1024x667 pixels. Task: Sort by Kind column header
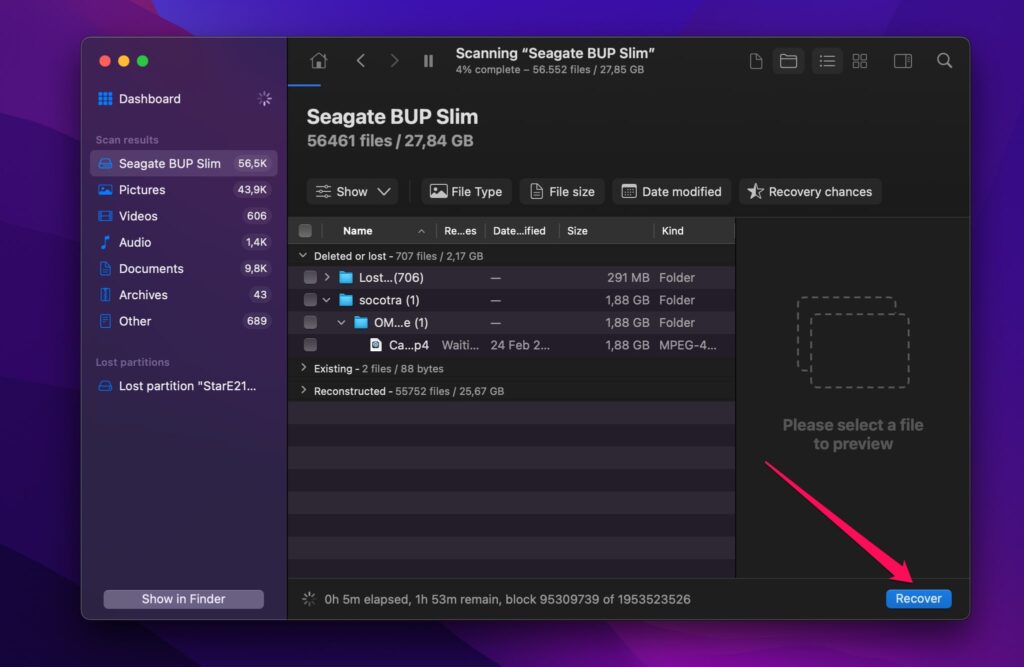tap(694, 231)
